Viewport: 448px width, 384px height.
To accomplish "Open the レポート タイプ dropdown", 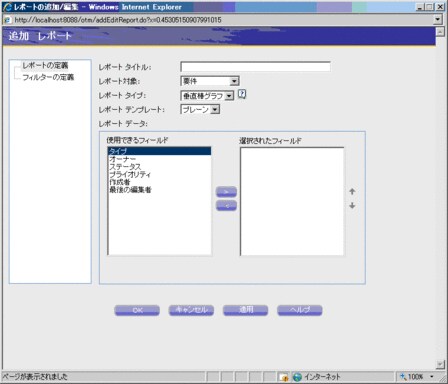I will [207, 96].
